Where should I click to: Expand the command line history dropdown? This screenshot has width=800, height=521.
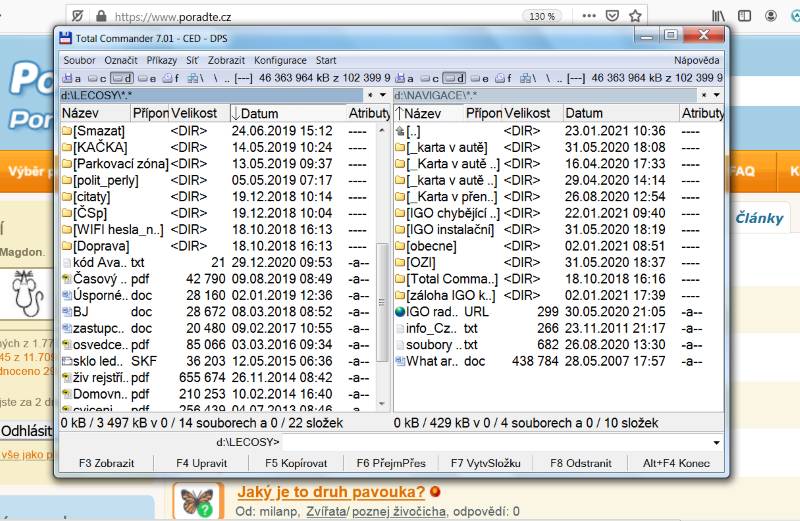click(716, 442)
